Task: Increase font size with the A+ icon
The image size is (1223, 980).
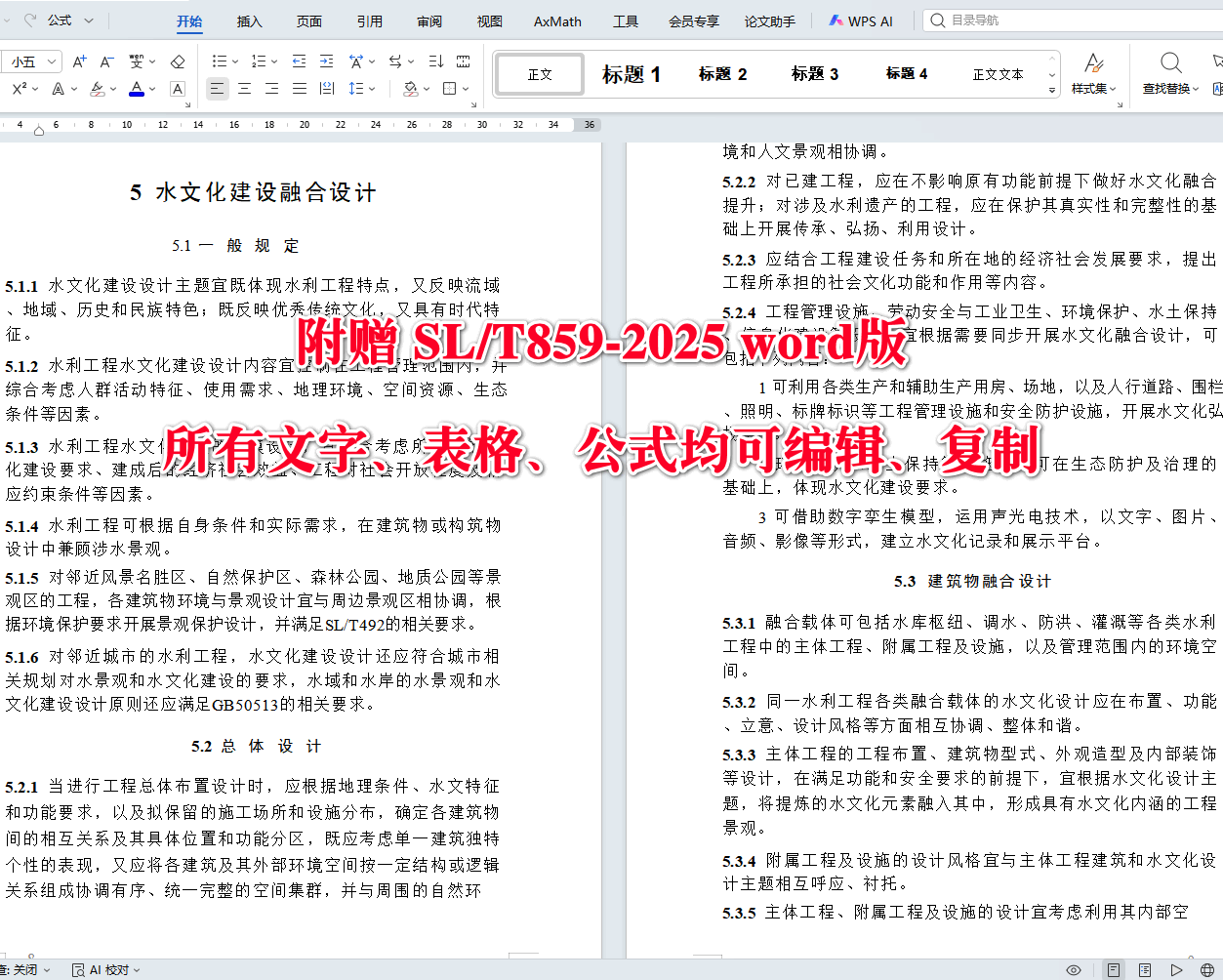Action: coord(80,61)
